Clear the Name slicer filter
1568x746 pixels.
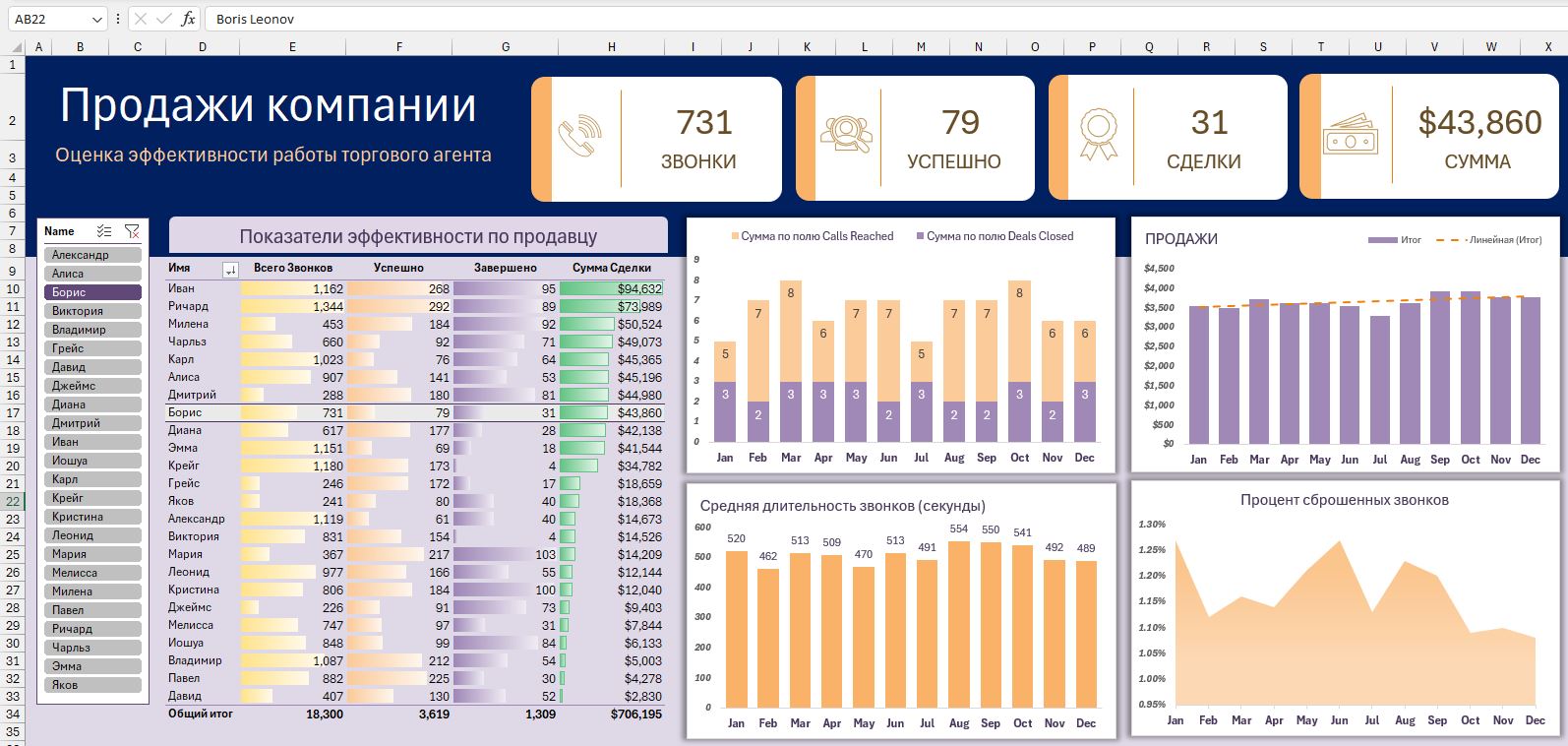click(x=132, y=231)
